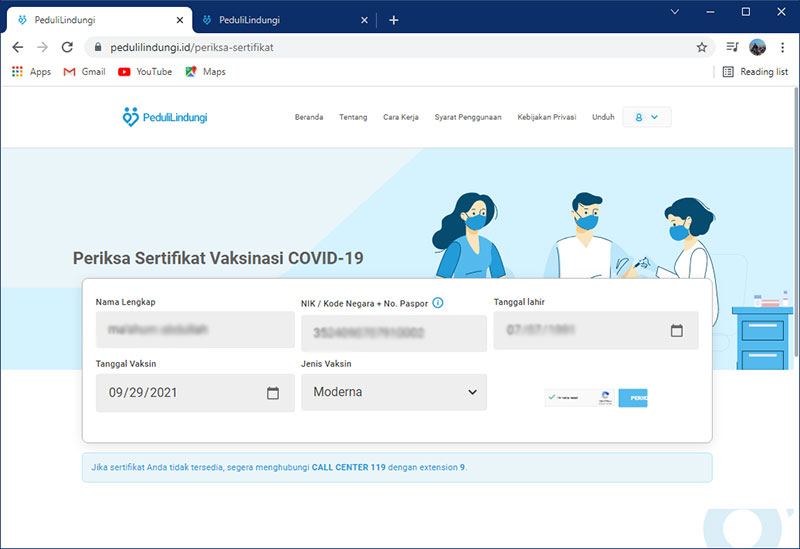Select the first PeduliLindungi tab
800x549 pixels.
coord(99,20)
